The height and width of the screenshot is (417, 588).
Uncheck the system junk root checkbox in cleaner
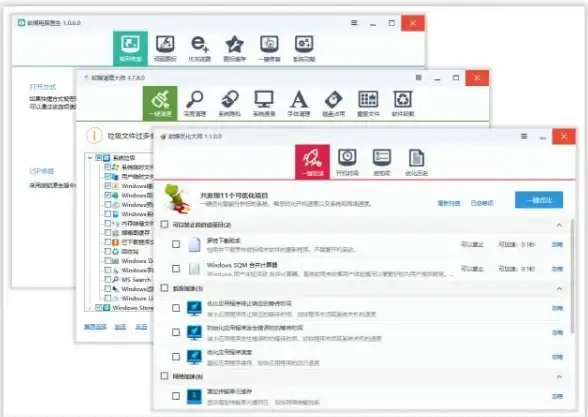coord(99,158)
